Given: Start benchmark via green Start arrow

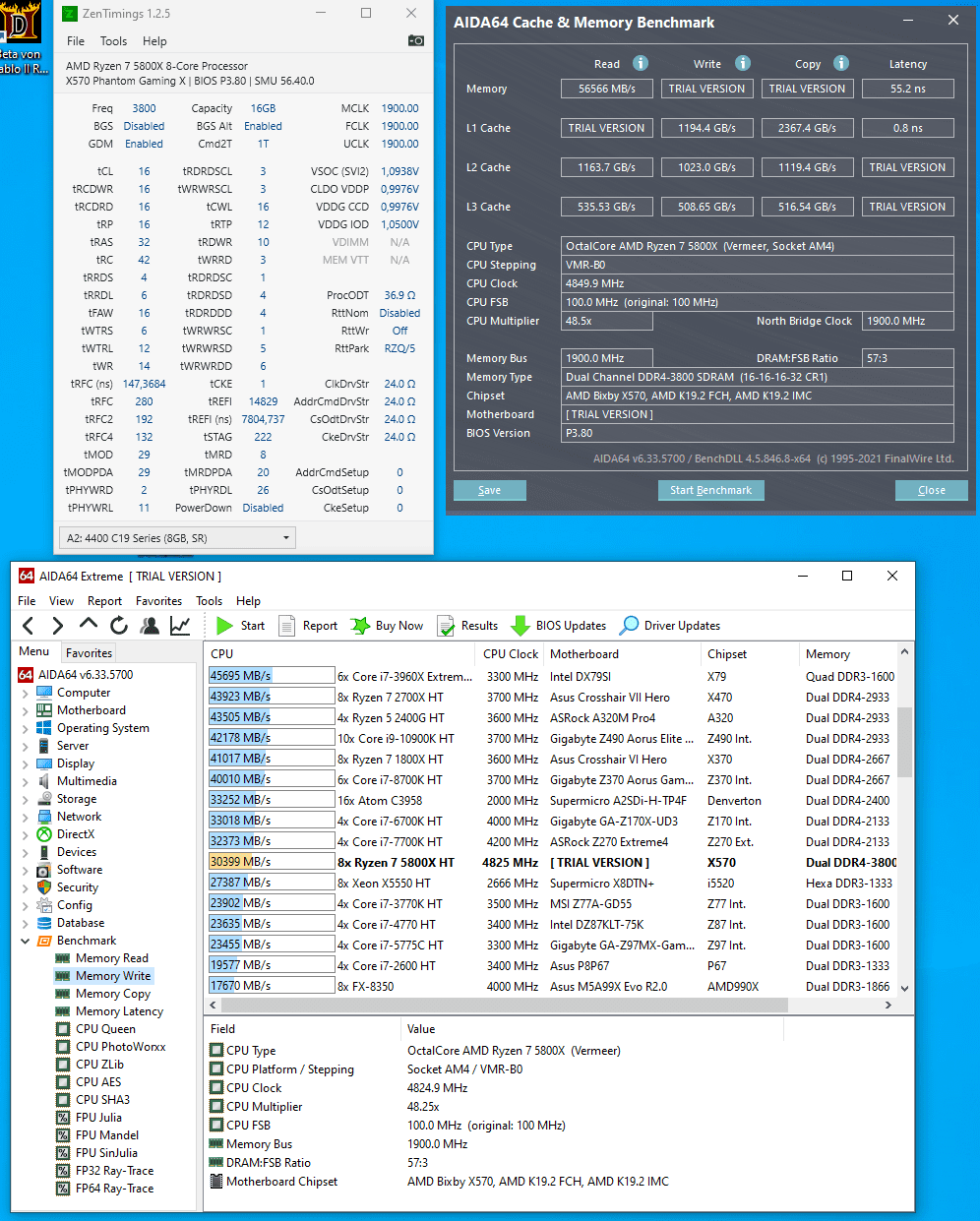Looking at the screenshot, I should click(x=240, y=626).
